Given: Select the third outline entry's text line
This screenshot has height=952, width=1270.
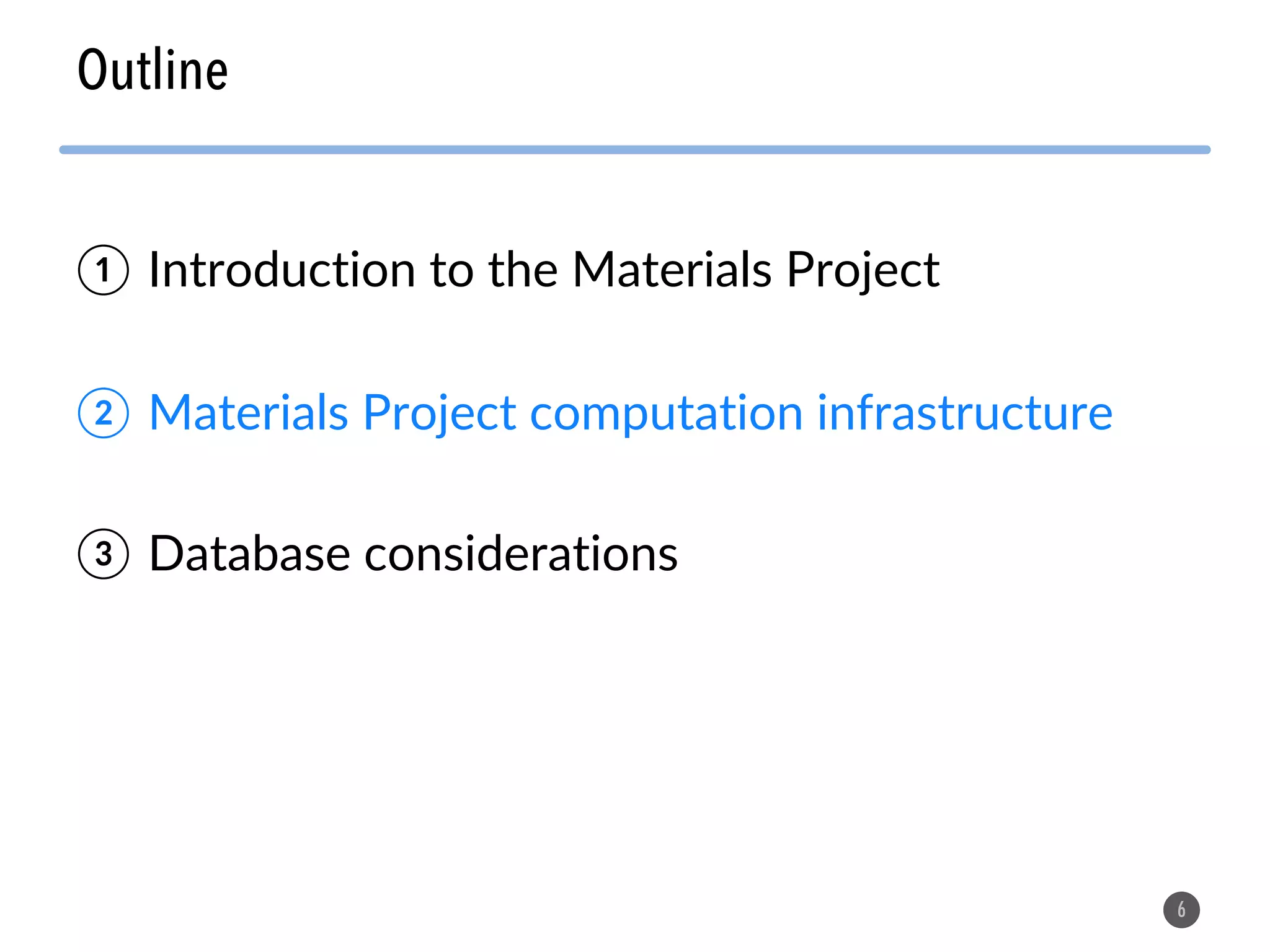Looking at the screenshot, I should [413, 553].
